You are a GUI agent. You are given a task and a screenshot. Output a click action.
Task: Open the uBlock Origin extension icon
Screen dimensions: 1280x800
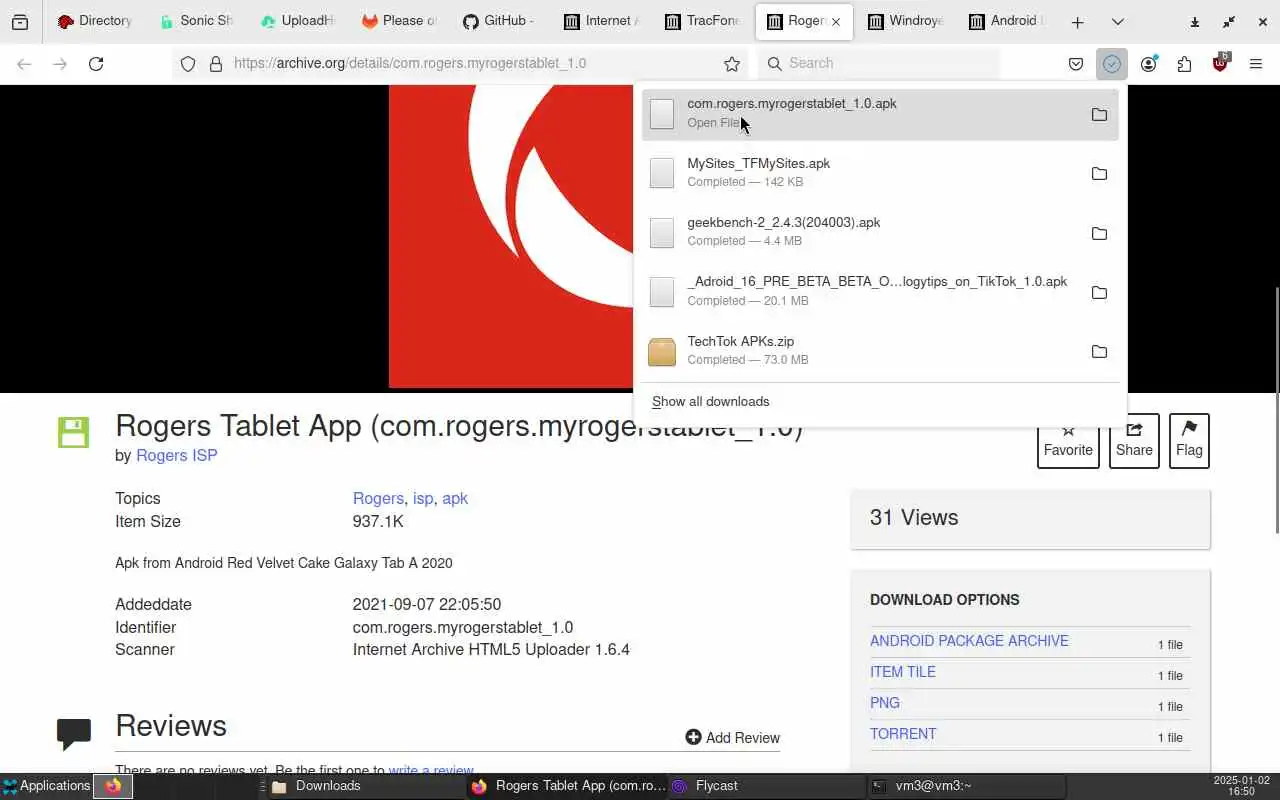(x=1220, y=63)
